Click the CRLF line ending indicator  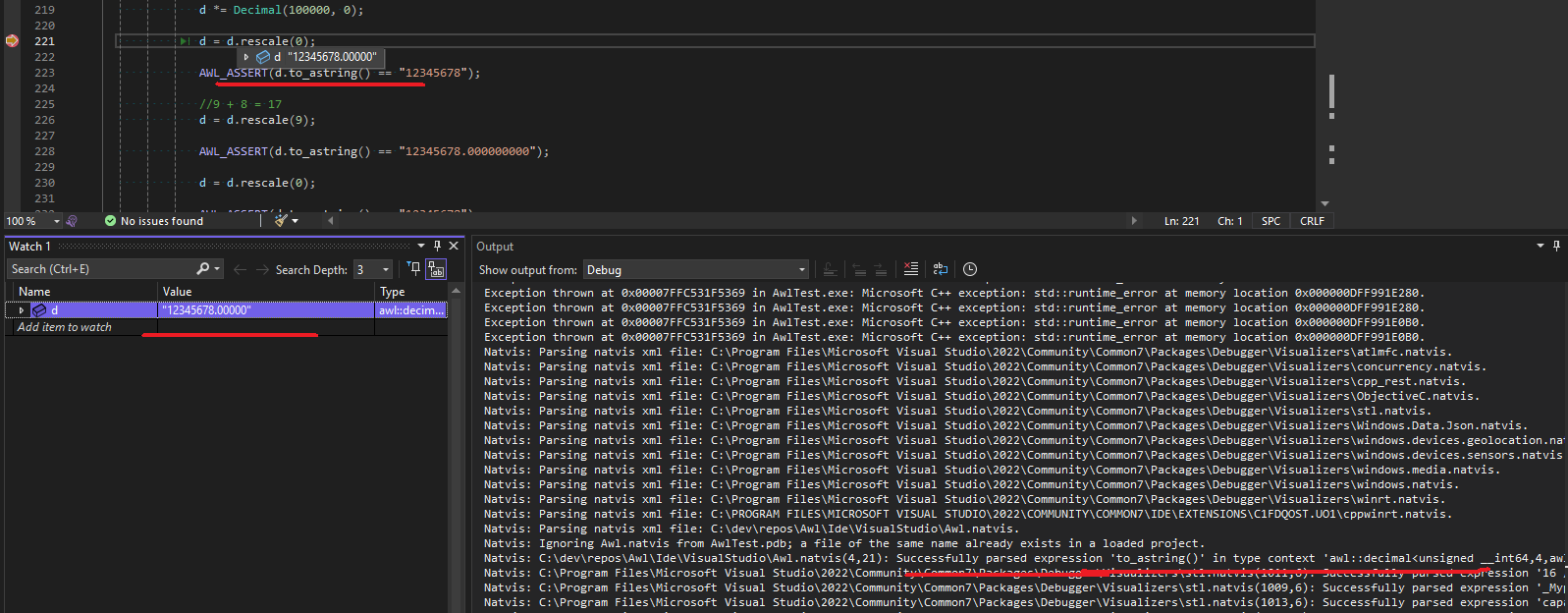point(1312,221)
